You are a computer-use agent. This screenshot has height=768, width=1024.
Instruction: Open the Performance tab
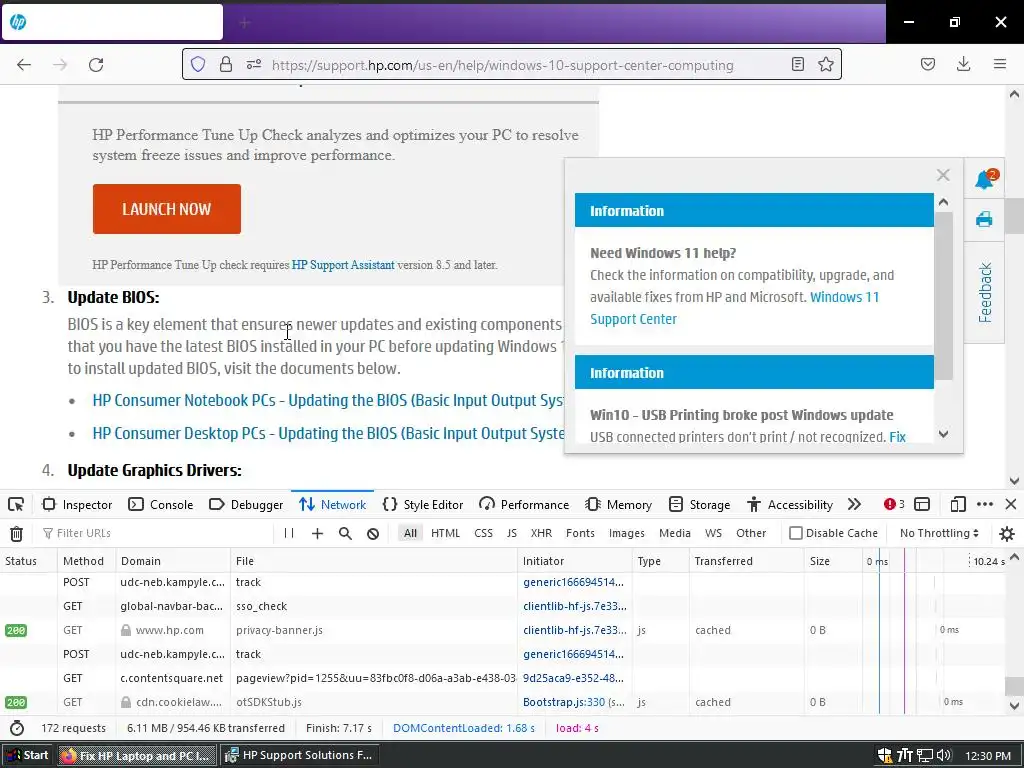[x=524, y=504]
